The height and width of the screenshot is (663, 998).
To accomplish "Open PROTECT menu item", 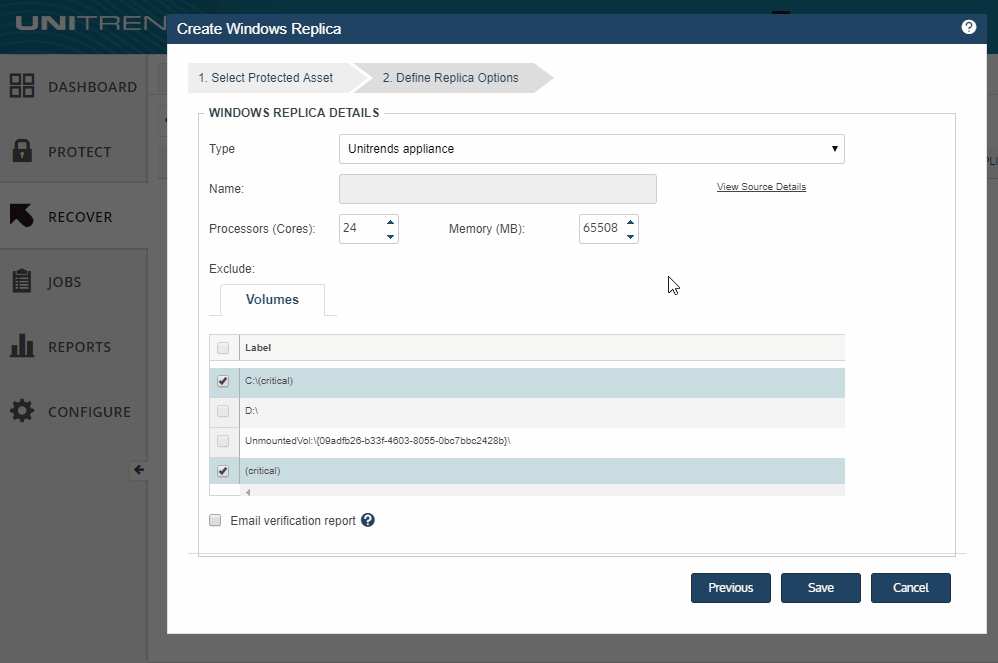I will point(80,152).
